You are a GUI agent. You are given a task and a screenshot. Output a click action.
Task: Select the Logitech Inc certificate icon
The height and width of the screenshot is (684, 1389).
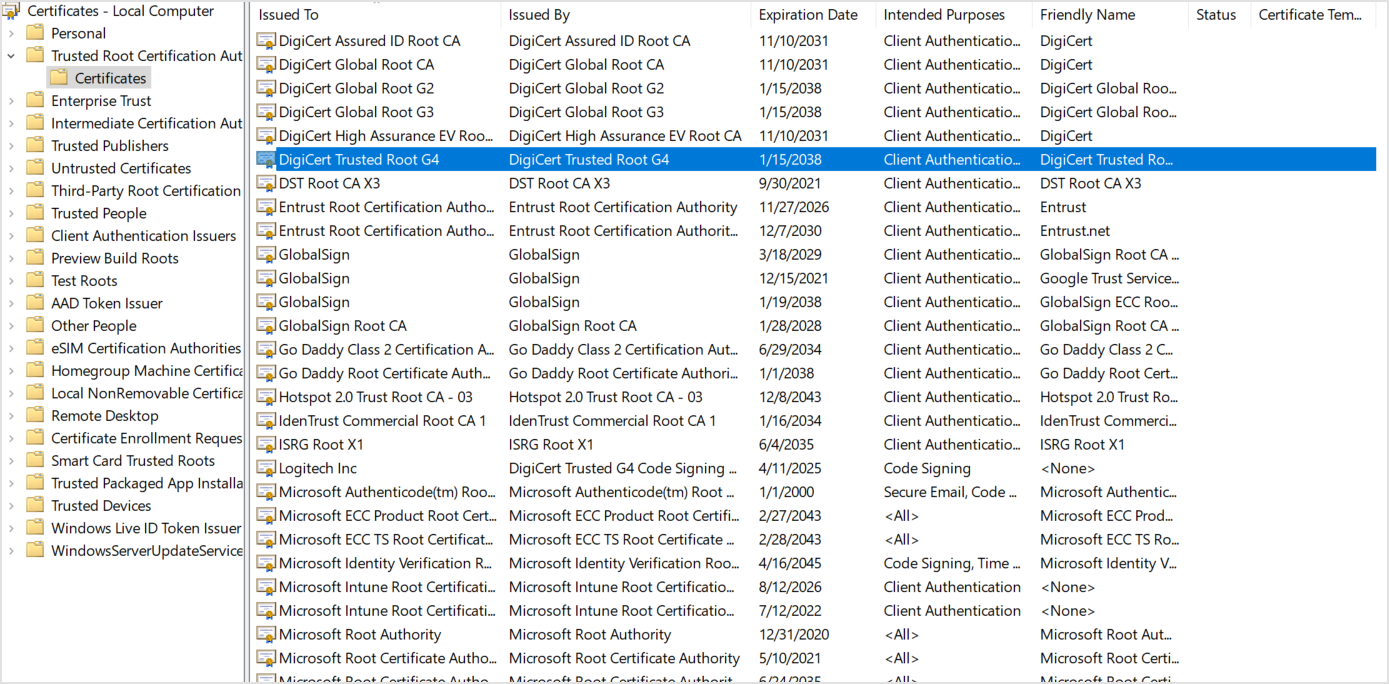coord(266,468)
